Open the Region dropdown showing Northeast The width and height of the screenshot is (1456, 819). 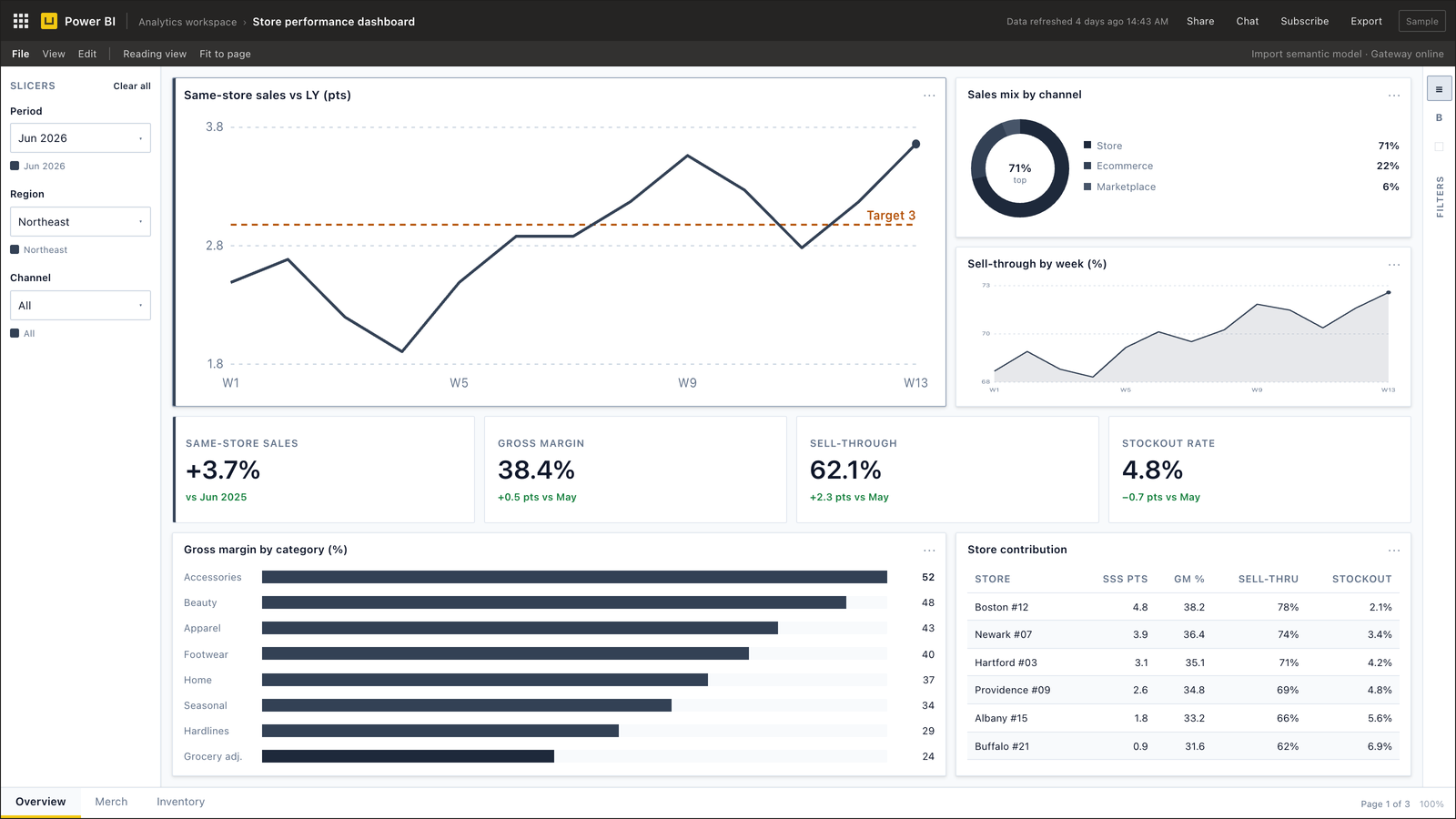click(x=80, y=222)
